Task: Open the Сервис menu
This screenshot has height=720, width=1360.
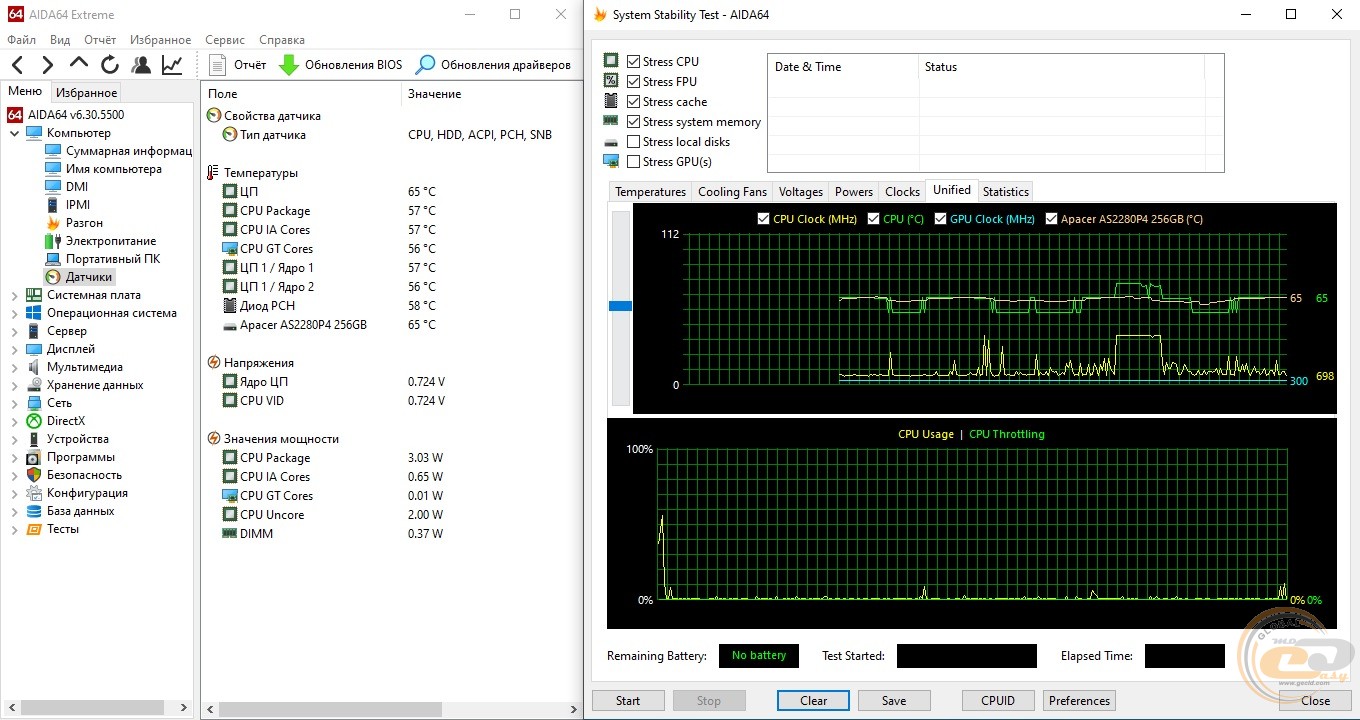Action: (224, 40)
